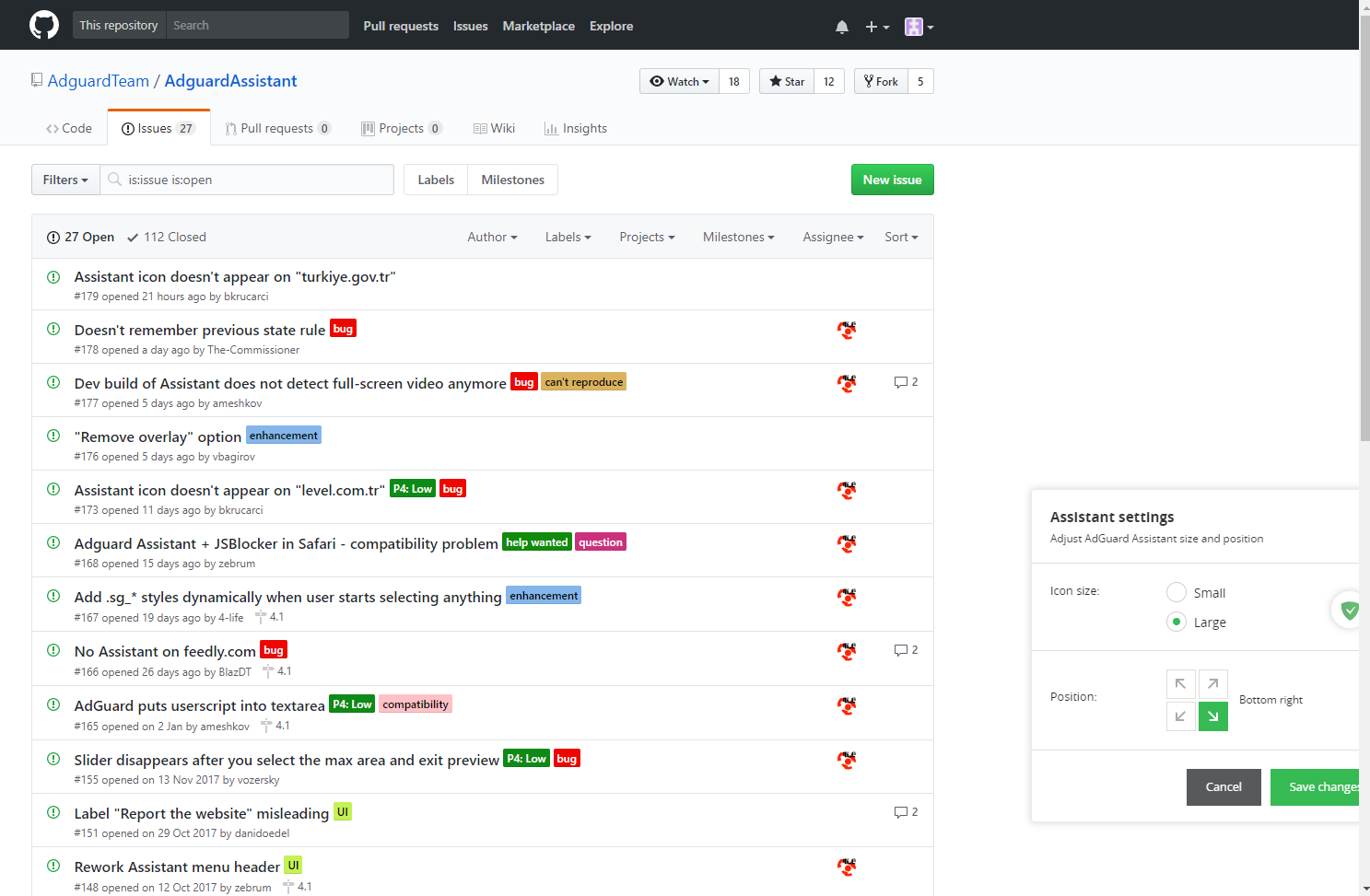
Task: Open the Insights tab
Action: 575,128
